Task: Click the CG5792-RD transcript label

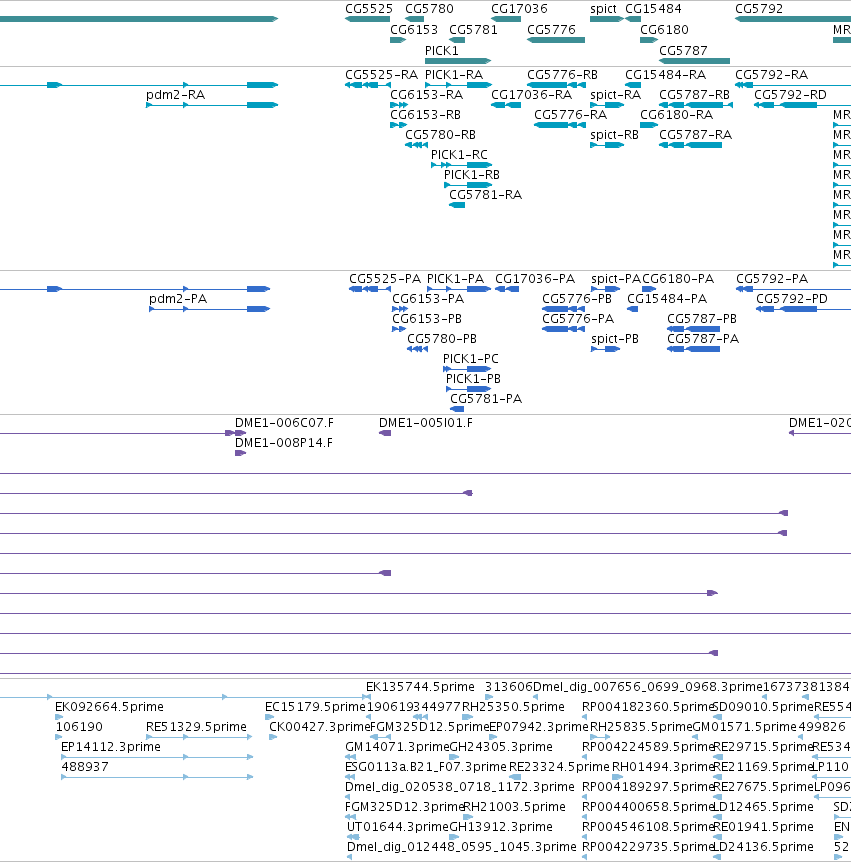Action: click(790, 95)
